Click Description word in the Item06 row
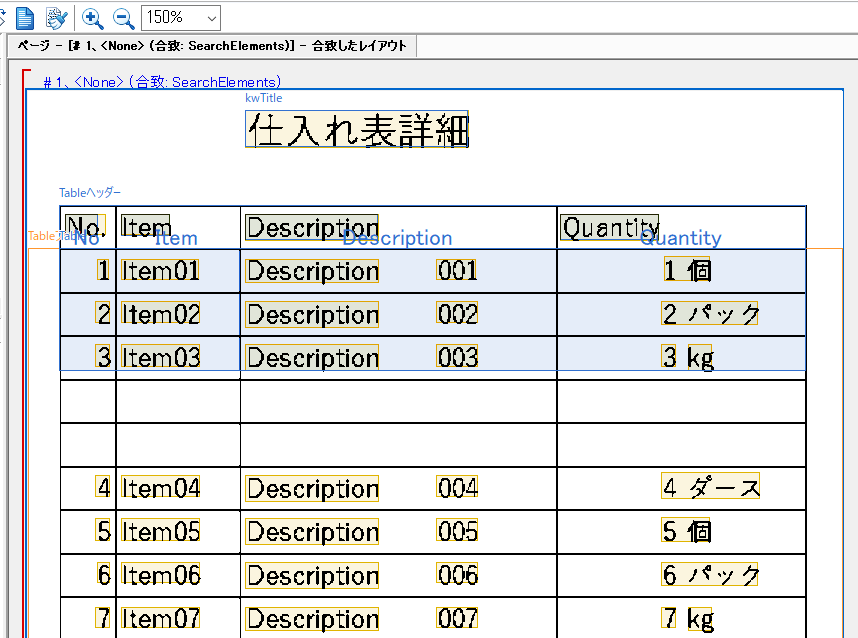The image size is (858, 638). [x=312, y=576]
